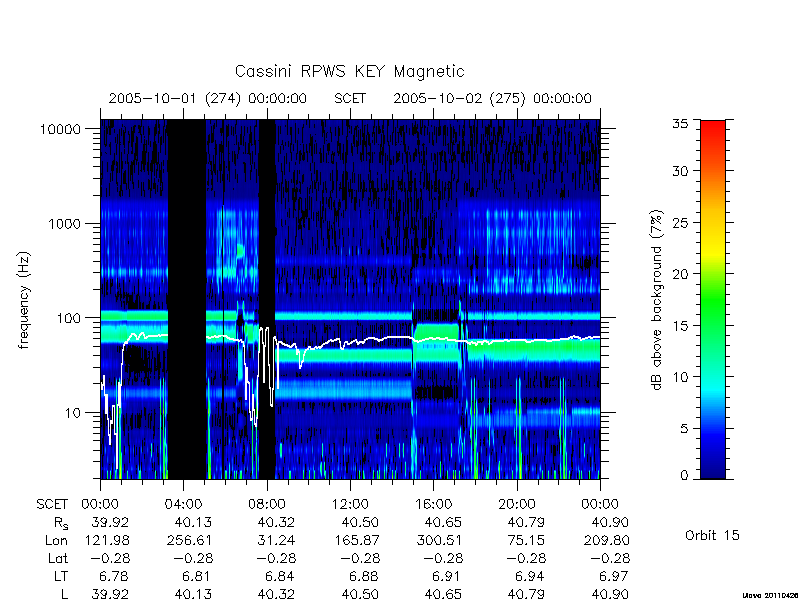Click the "SCET" row label below the plot

tap(52, 505)
